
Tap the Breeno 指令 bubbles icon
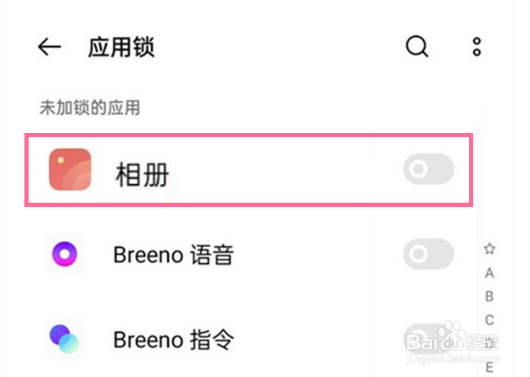click(65, 339)
